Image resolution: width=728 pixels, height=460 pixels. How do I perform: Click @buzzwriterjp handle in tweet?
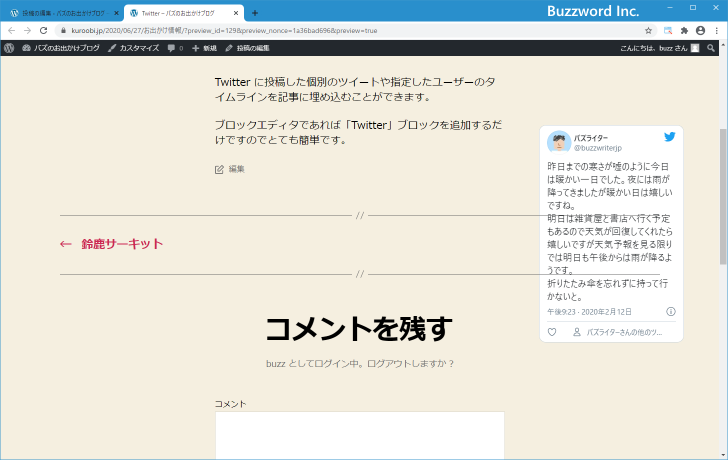pos(598,148)
